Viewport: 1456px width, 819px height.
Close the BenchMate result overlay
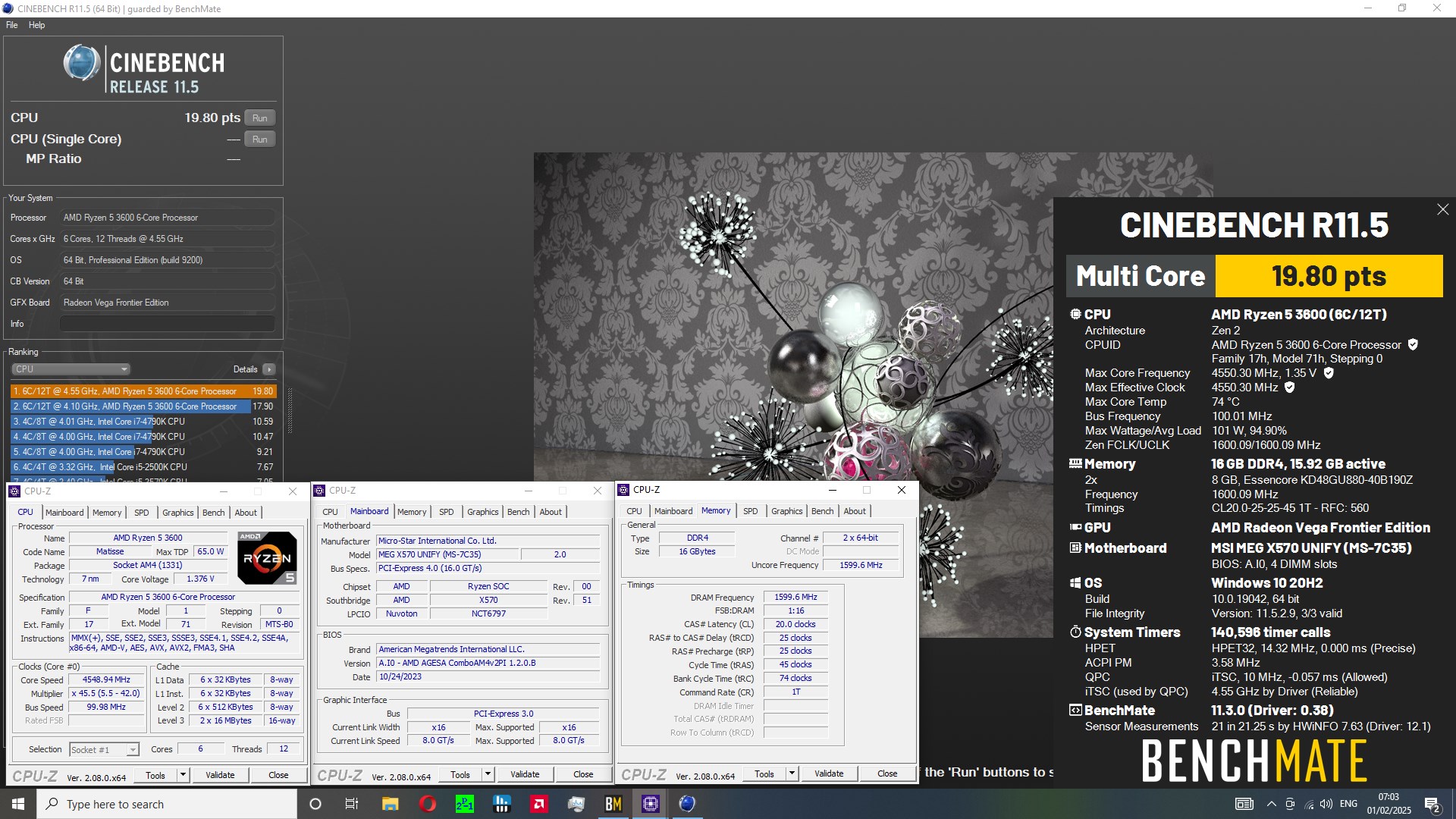tap(1442, 209)
